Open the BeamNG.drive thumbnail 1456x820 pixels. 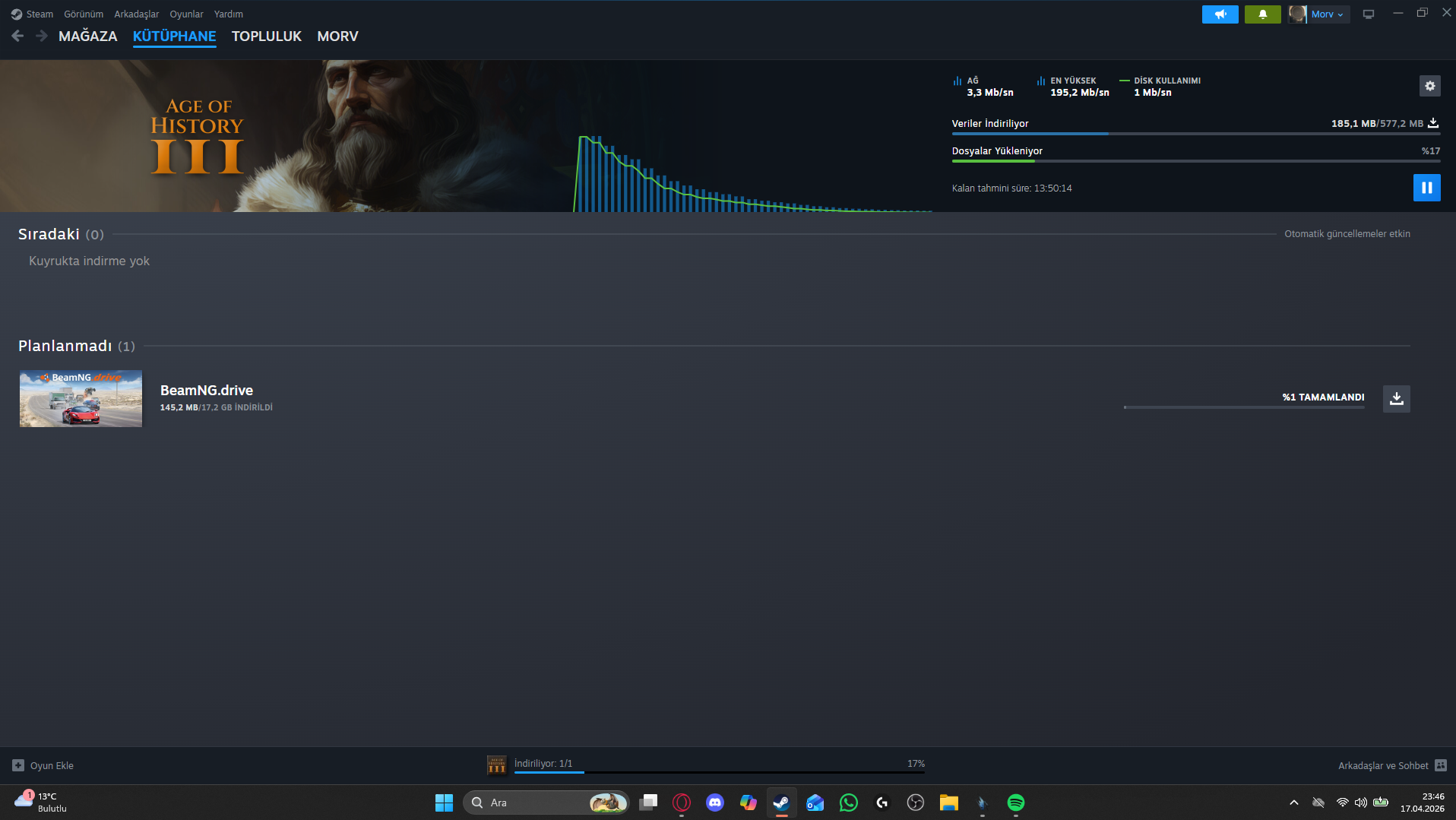81,398
